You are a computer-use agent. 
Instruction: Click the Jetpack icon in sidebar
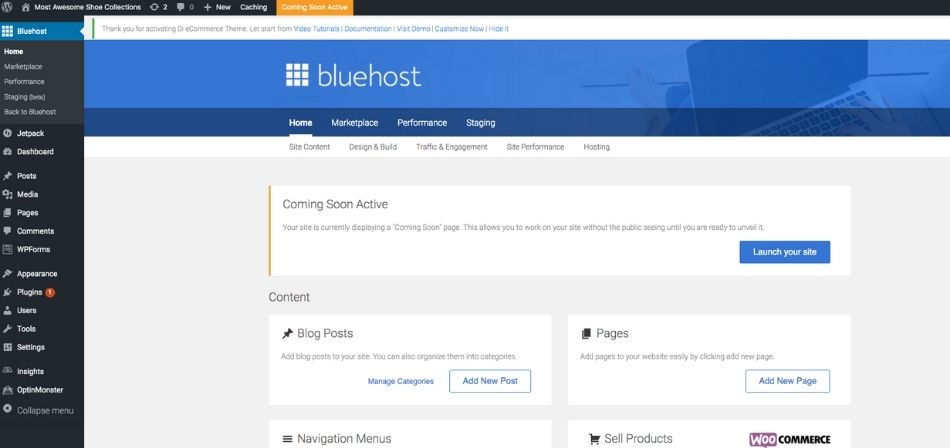7,133
